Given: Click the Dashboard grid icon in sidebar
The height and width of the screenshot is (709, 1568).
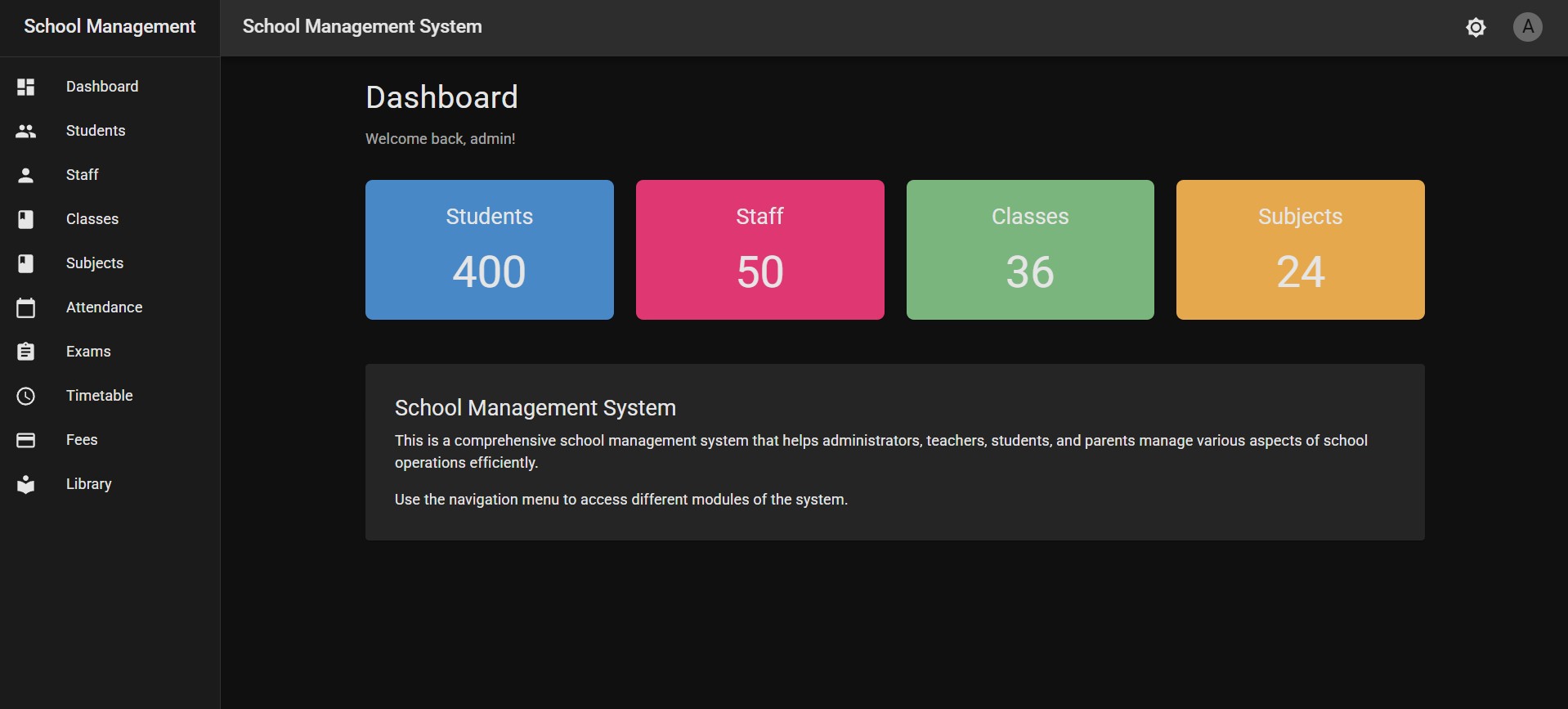Looking at the screenshot, I should point(26,87).
